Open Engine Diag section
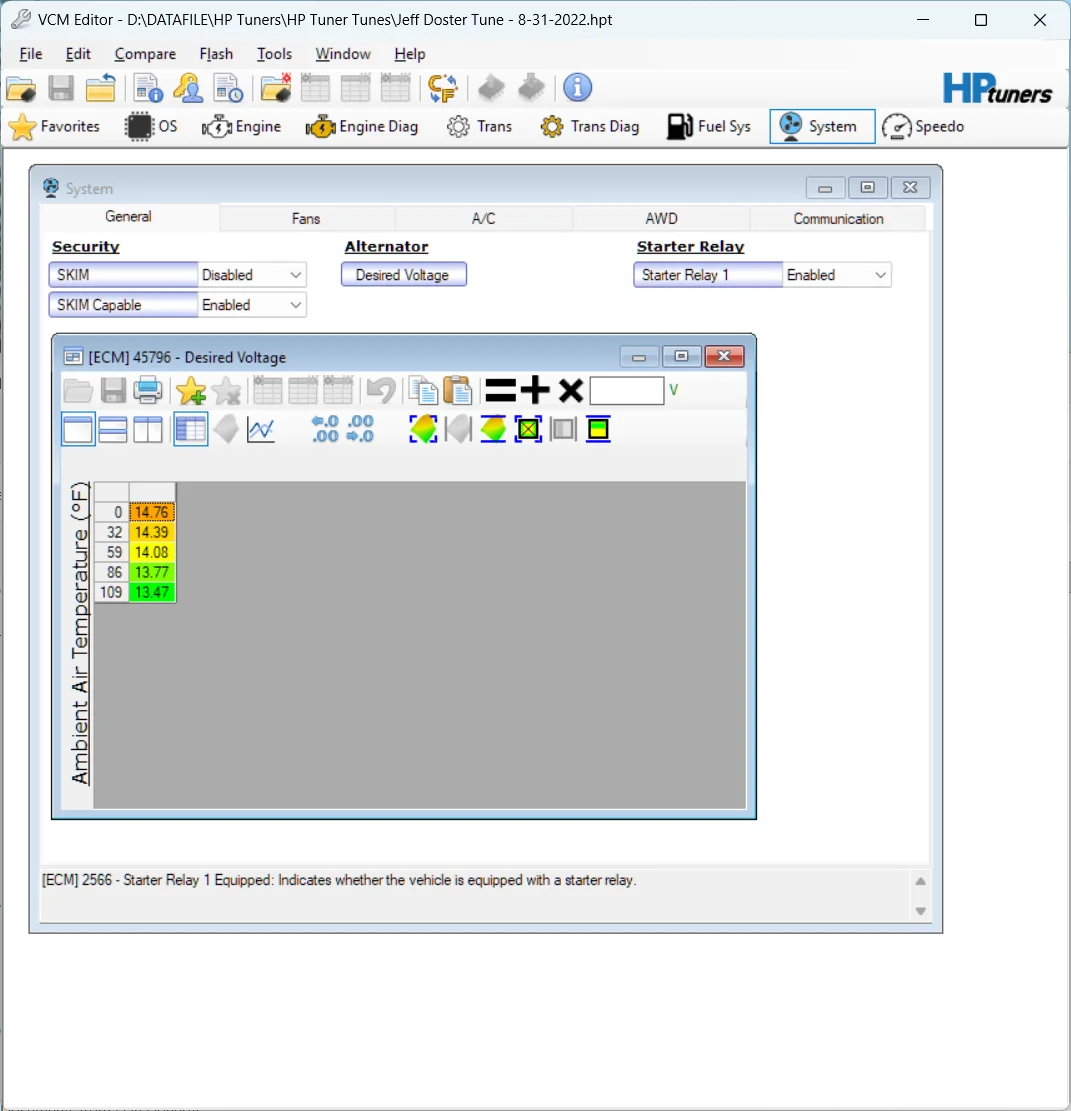 pos(362,127)
